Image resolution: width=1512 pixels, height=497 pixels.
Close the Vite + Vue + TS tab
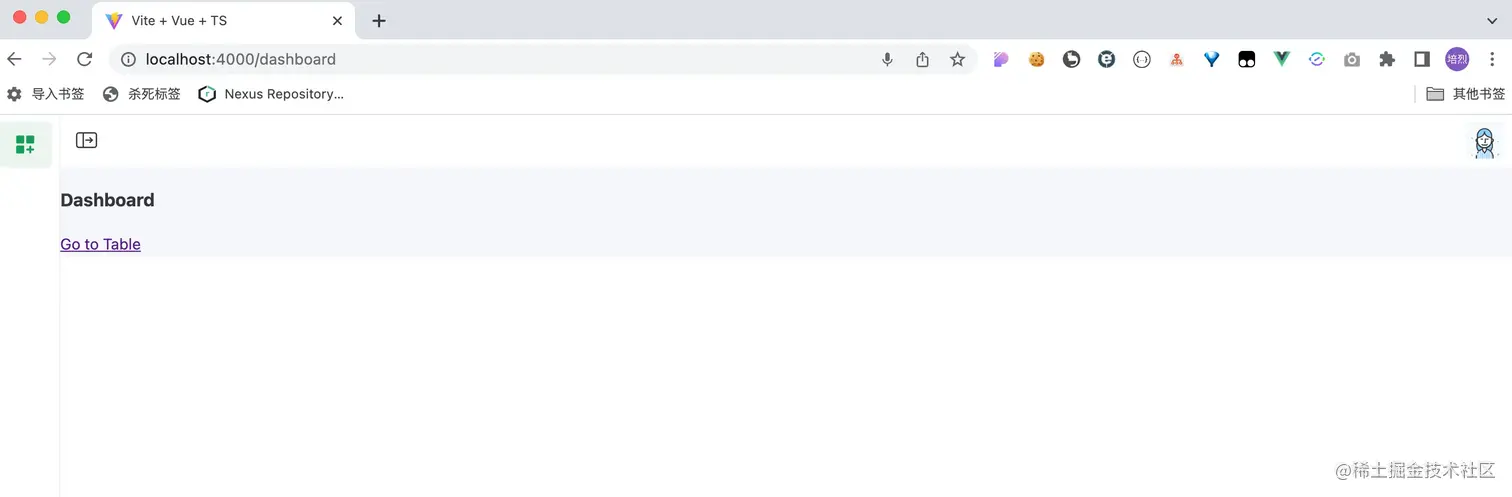pyautogui.click(x=338, y=21)
